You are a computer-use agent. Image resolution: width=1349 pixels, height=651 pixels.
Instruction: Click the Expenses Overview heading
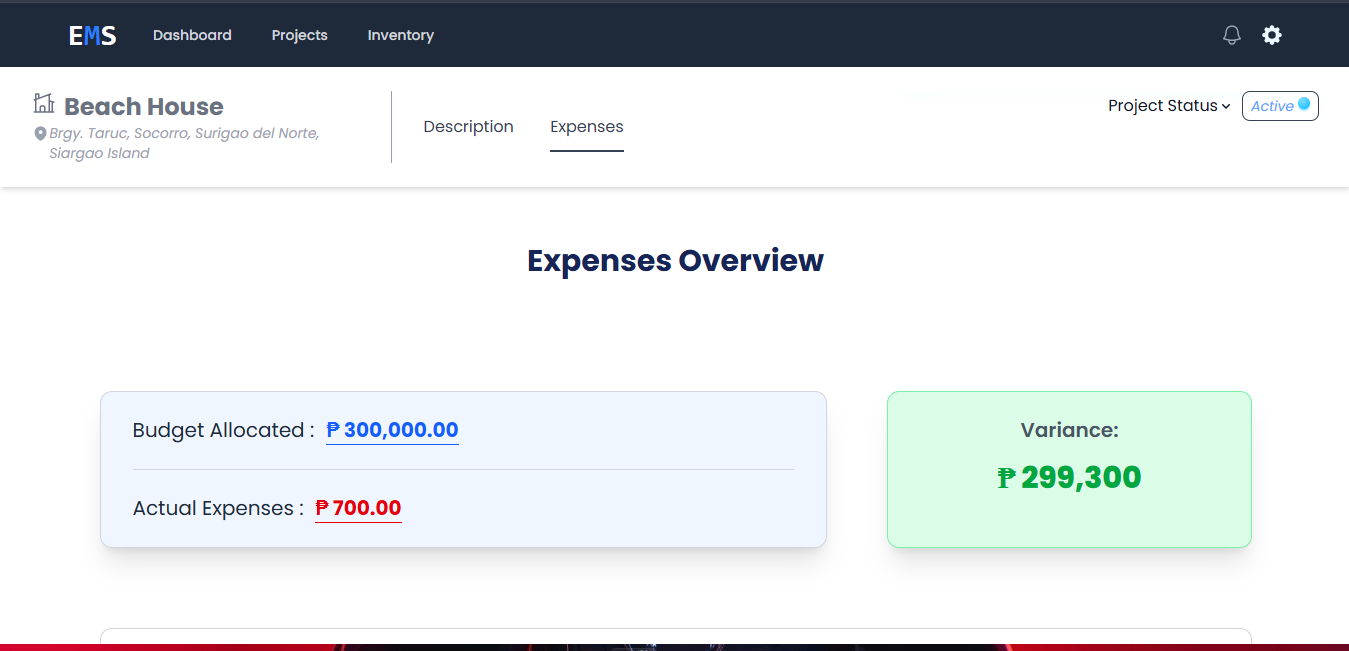point(675,260)
